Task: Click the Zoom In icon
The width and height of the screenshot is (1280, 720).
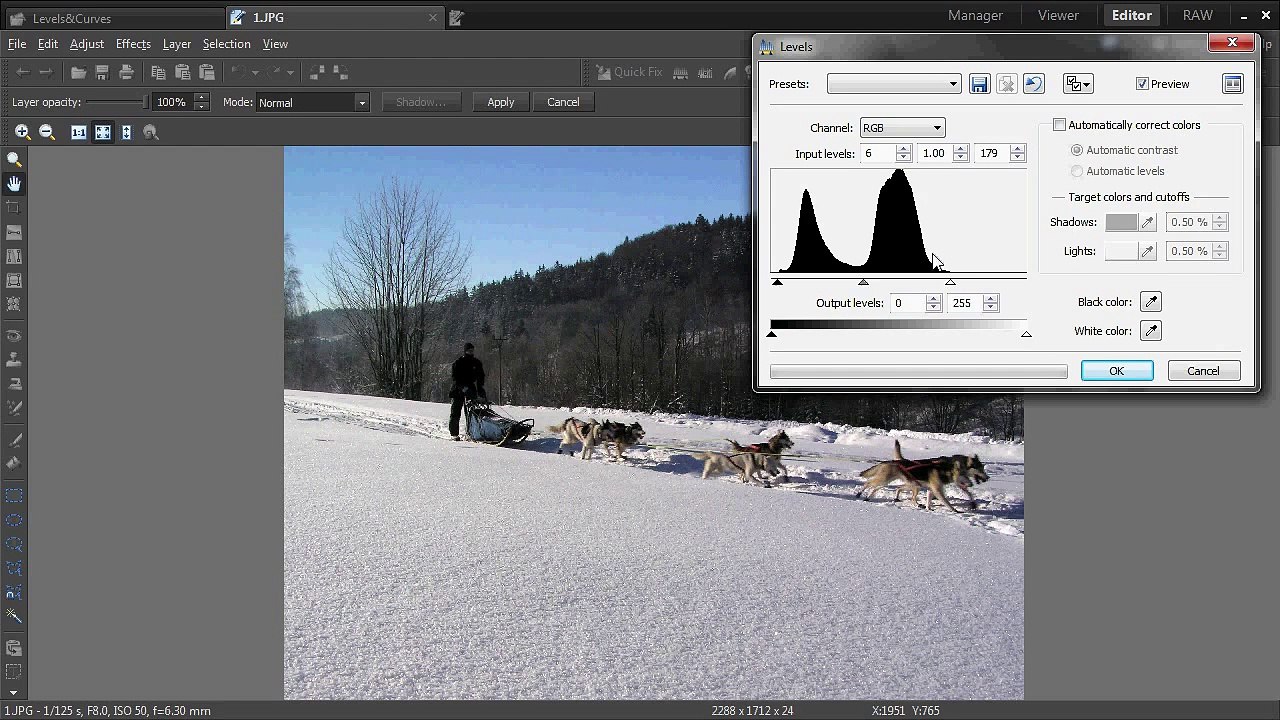Action: (22, 132)
